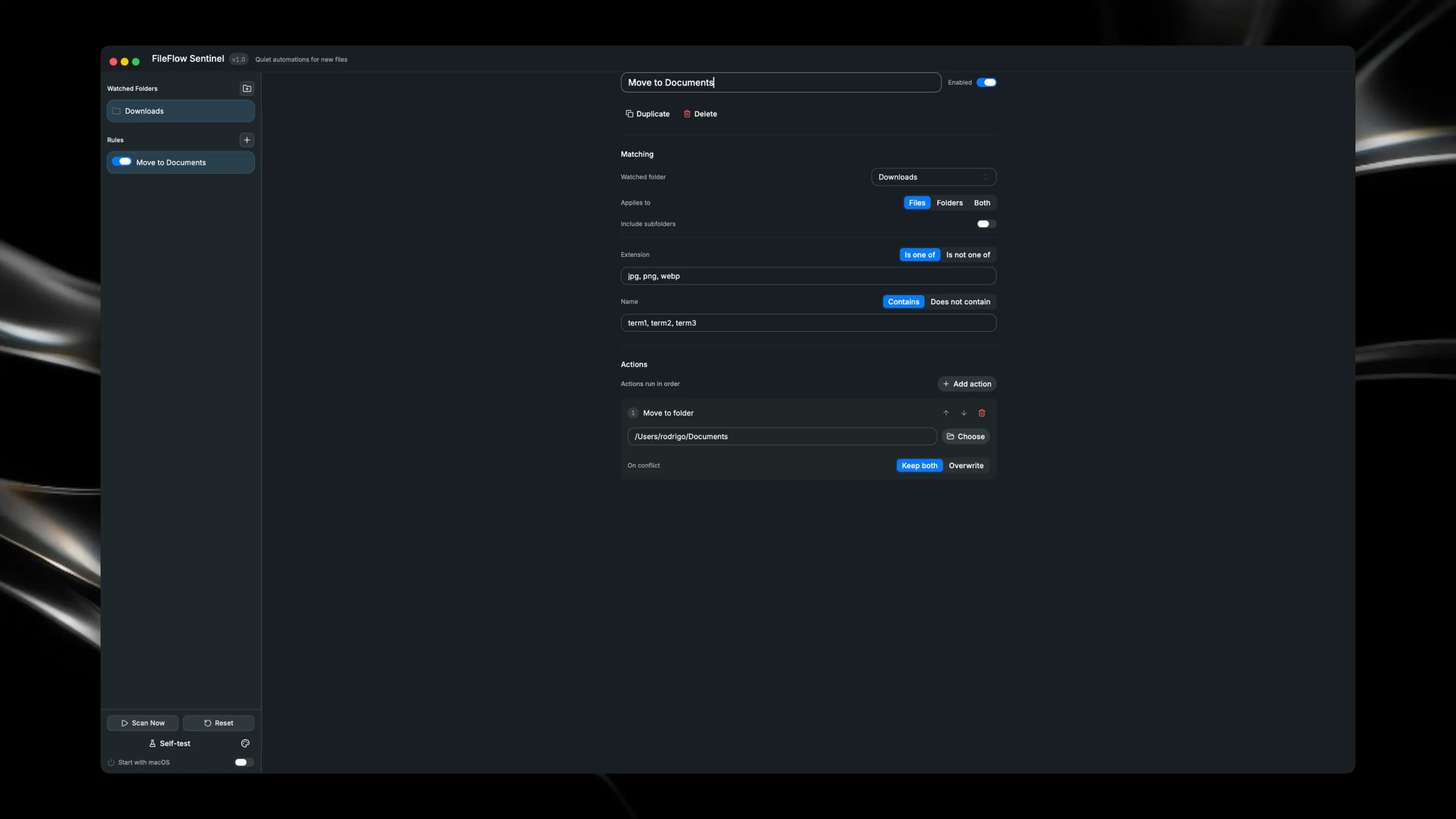Toggle the rule Enabled switch
The image size is (1456, 819).
click(986, 82)
